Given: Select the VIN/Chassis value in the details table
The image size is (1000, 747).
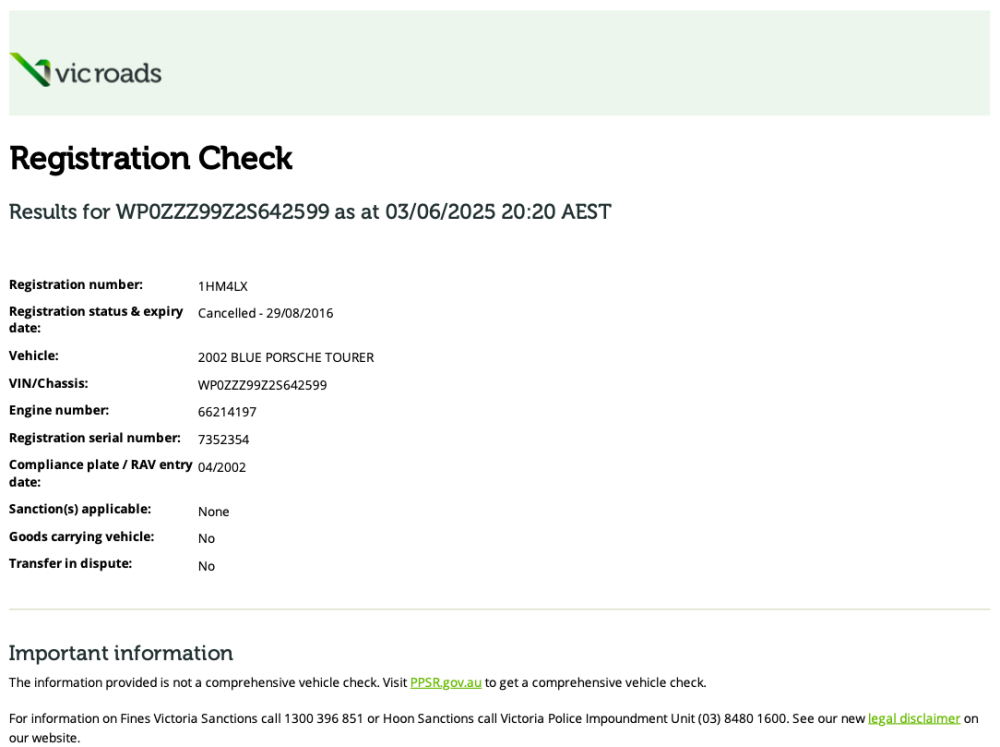Looking at the screenshot, I should [262, 385].
